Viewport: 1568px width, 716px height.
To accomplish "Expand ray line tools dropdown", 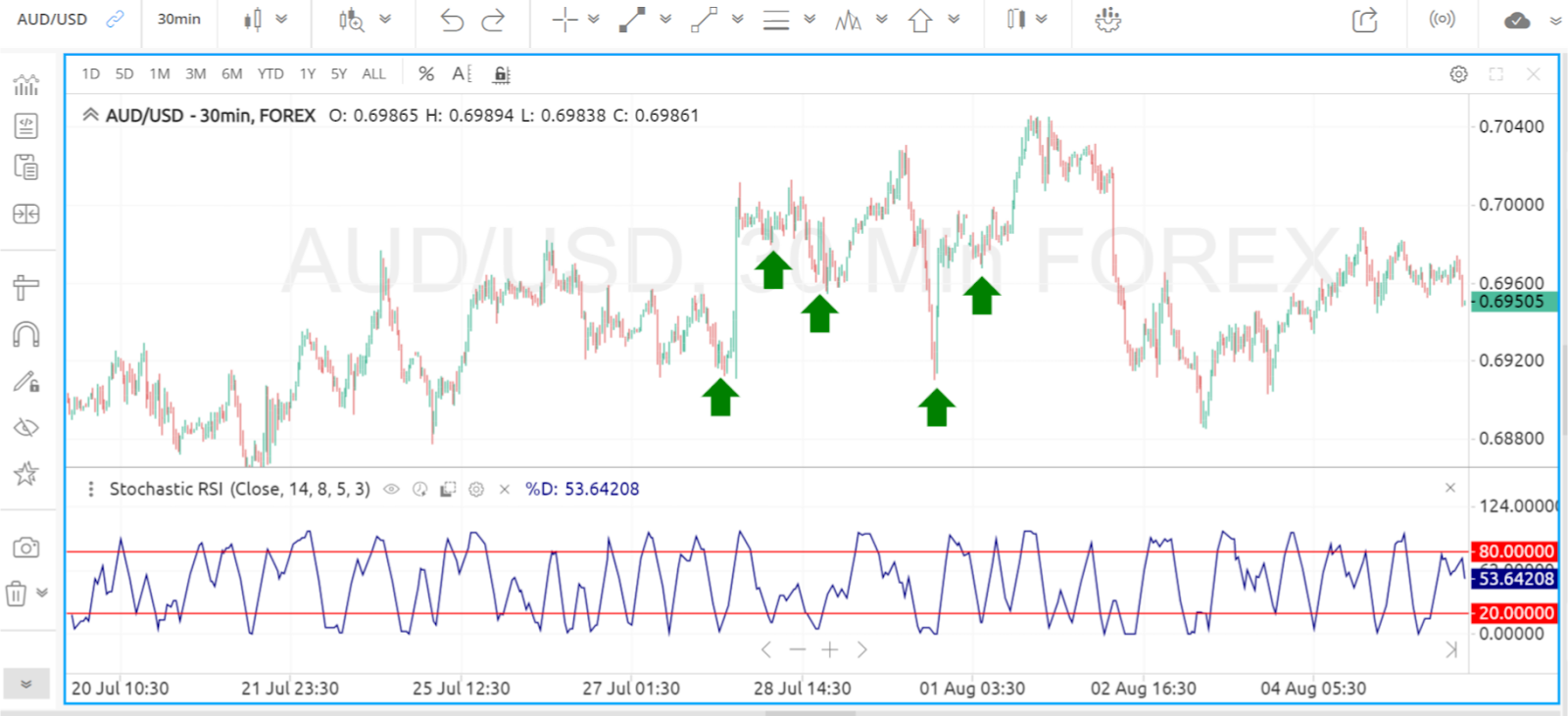I will tap(738, 19).
